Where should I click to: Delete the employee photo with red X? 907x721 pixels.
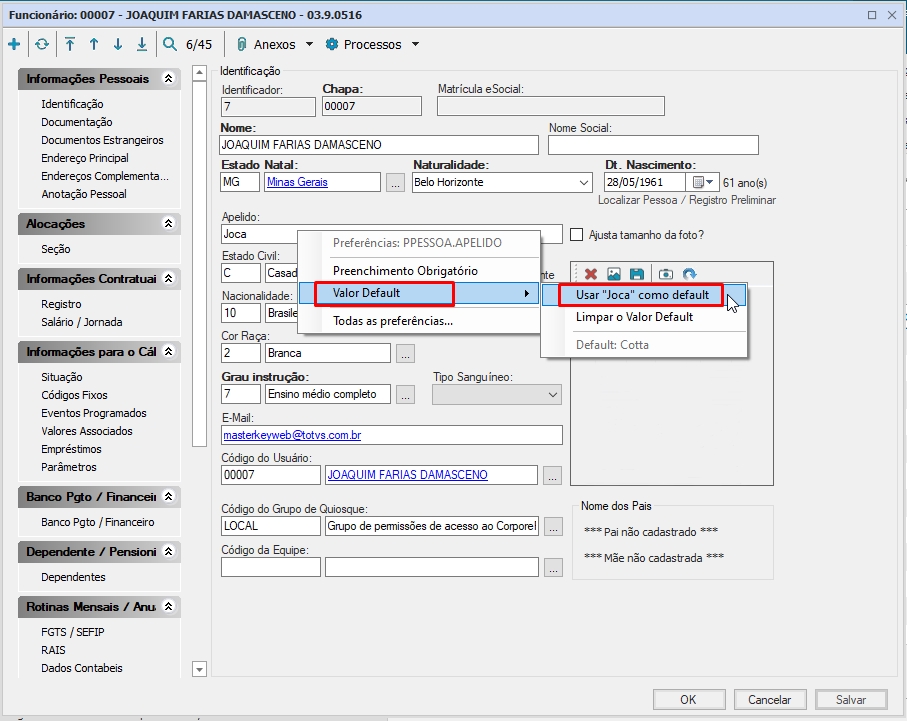click(x=591, y=274)
